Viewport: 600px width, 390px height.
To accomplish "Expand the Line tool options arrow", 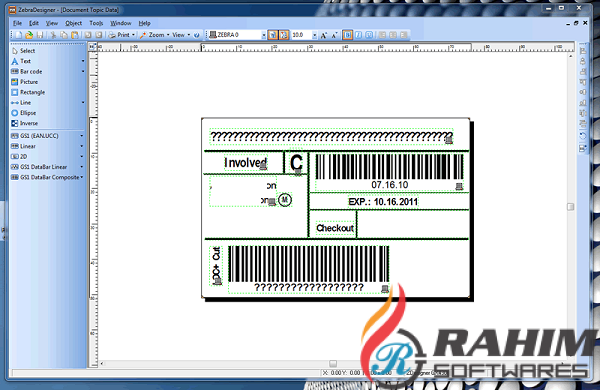I will 83,102.
